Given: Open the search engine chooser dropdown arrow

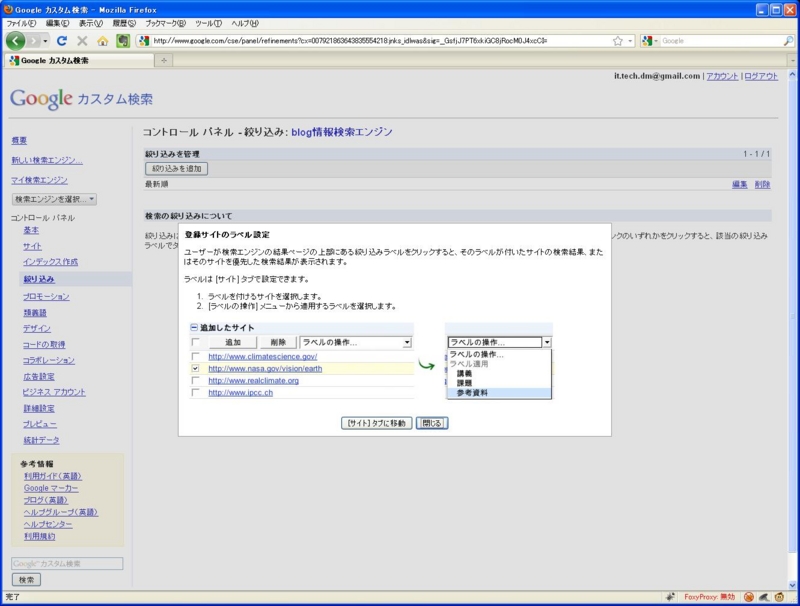Looking at the screenshot, I should point(656,41).
